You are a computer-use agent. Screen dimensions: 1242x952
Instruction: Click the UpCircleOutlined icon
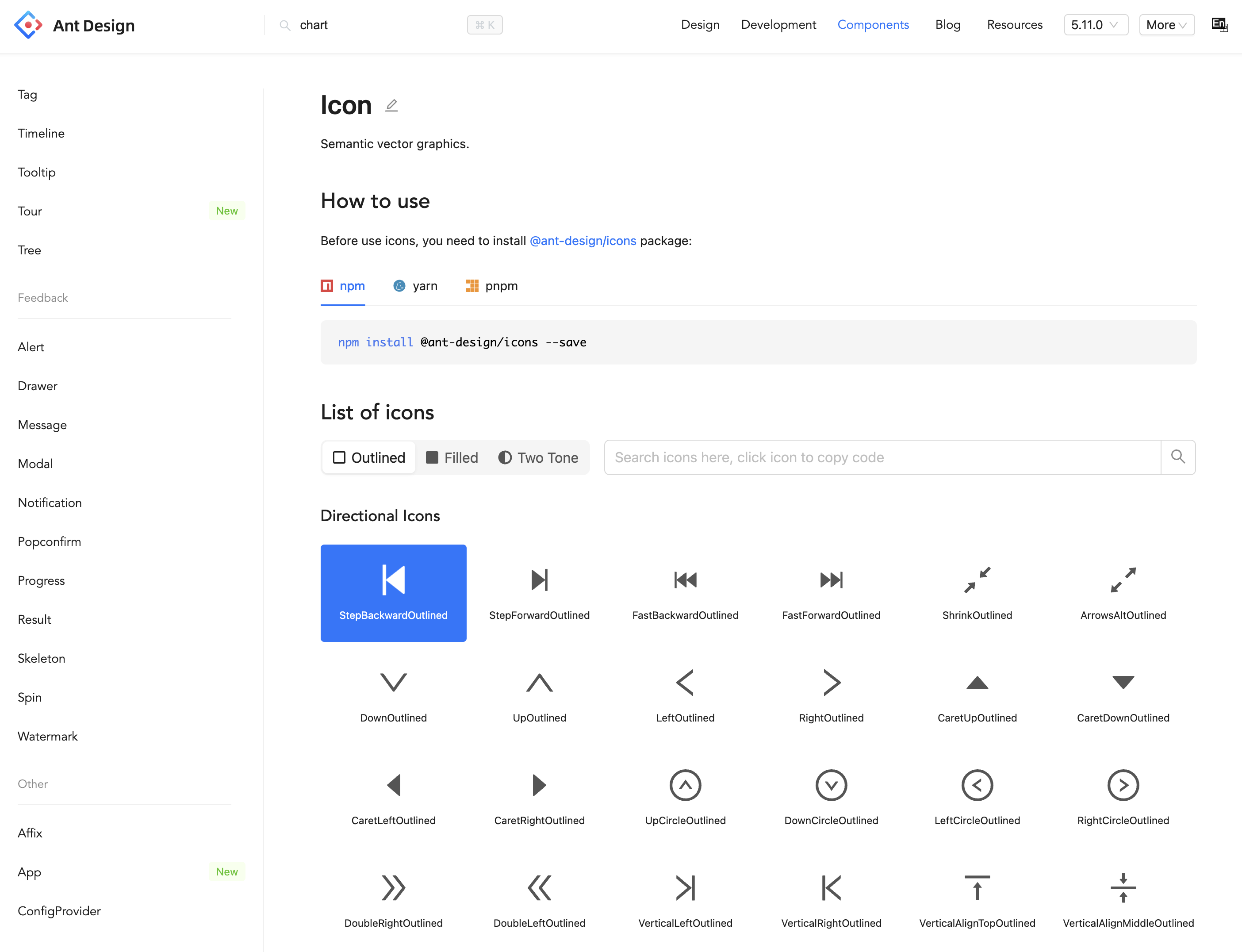tap(685, 797)
